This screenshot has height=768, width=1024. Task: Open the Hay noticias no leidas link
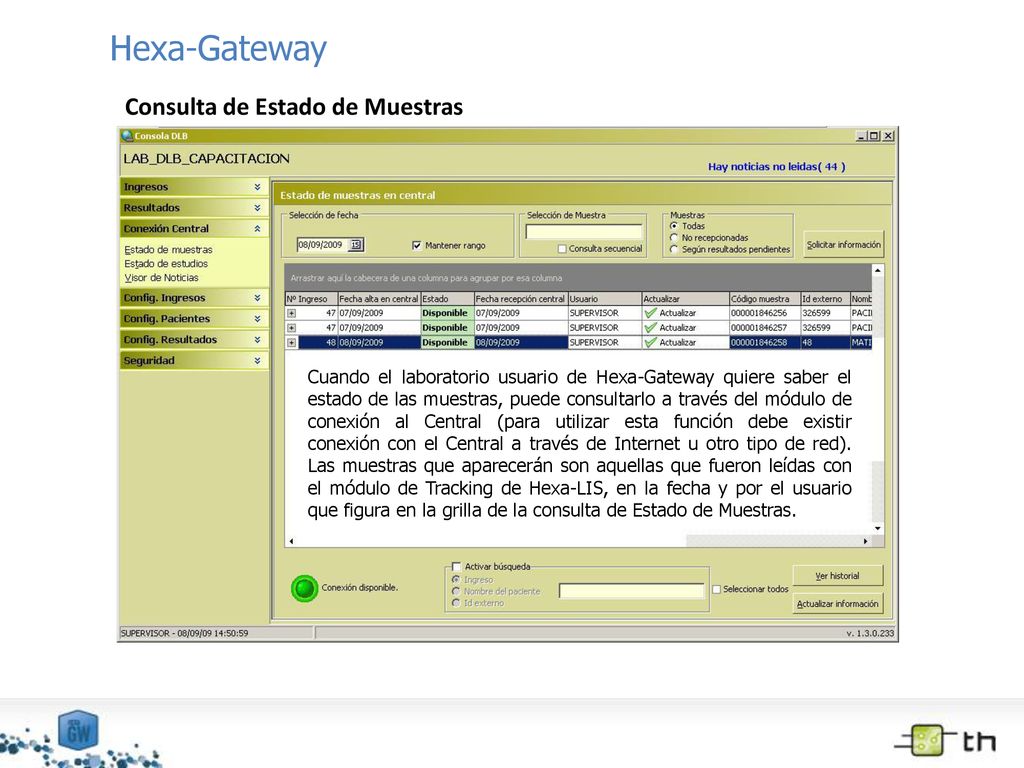[776, 167]
